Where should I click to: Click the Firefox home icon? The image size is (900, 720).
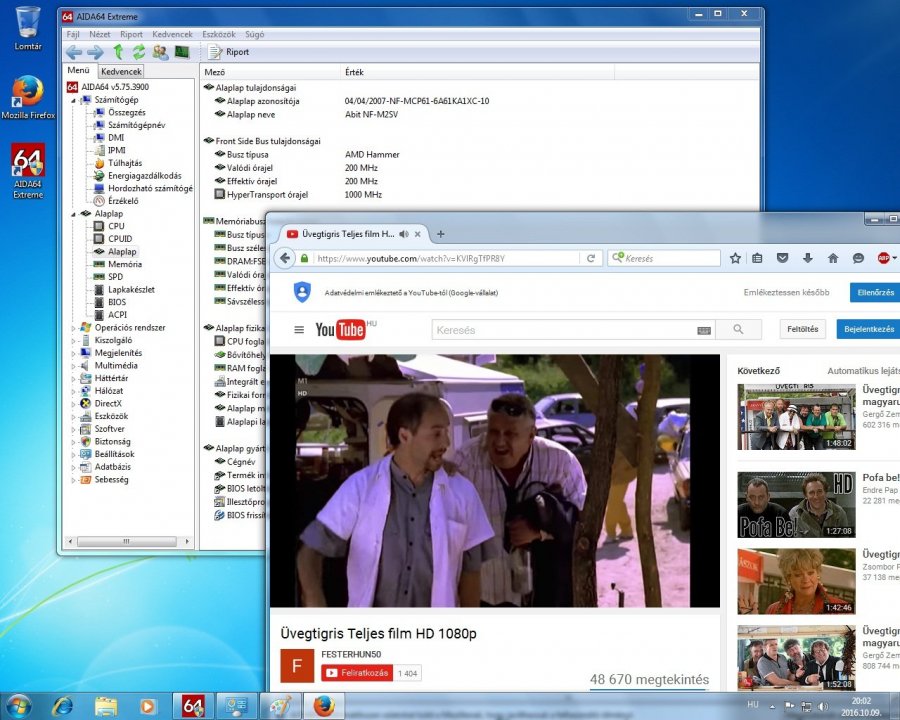click(x=833, y=258)
